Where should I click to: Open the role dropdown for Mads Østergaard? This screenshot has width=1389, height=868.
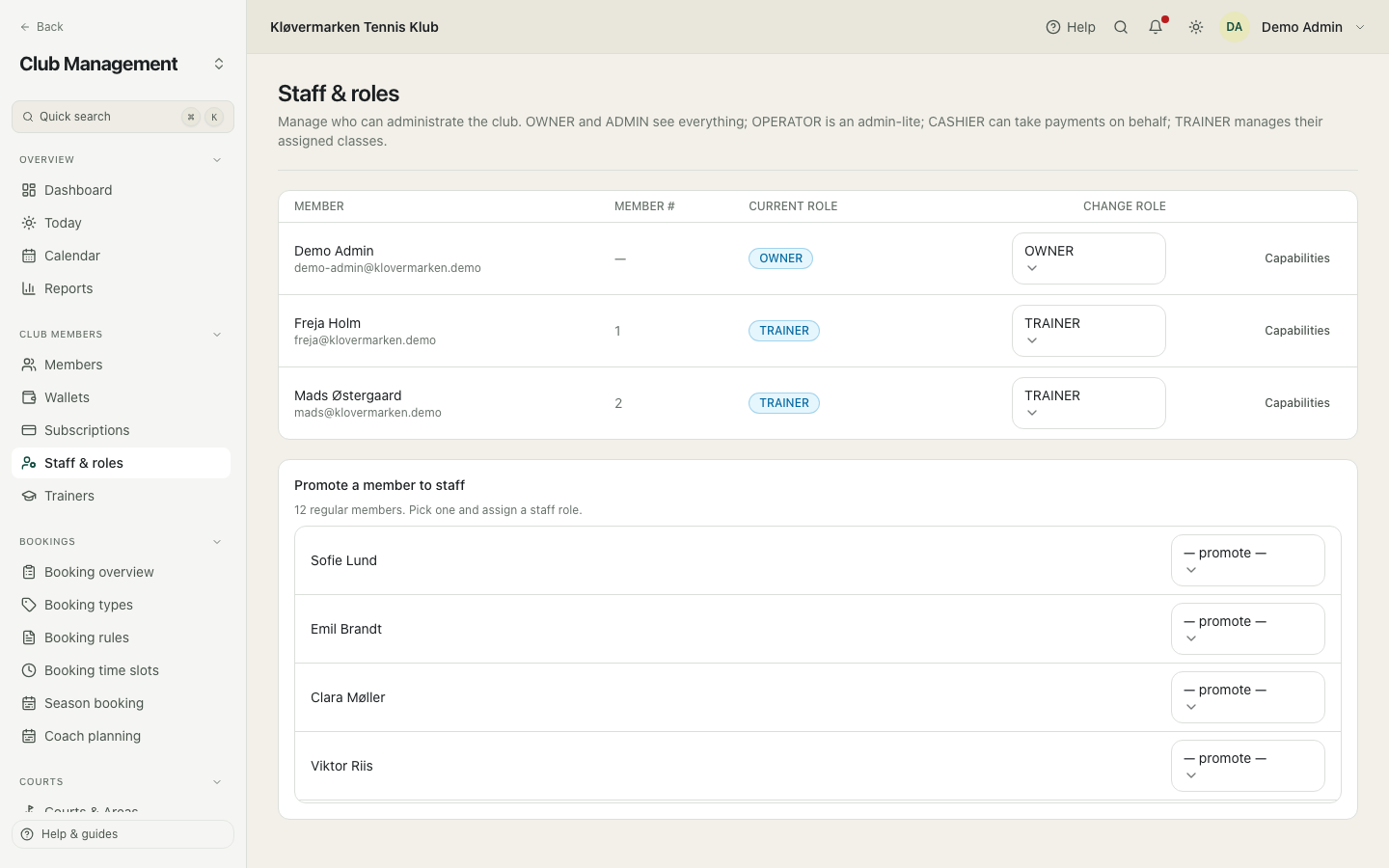[1089, 403]
